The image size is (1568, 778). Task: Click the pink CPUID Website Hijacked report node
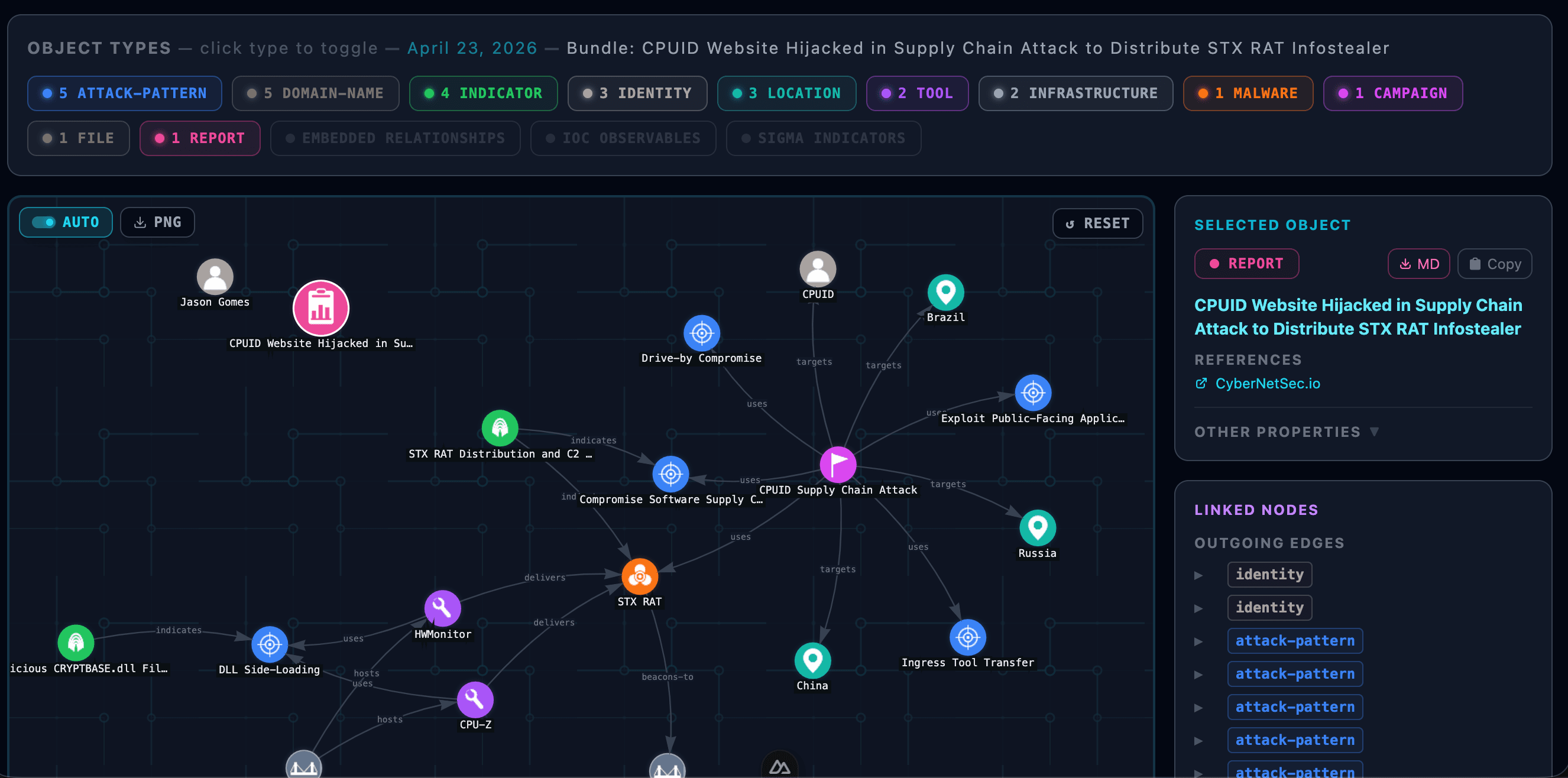tap(321, 308)
